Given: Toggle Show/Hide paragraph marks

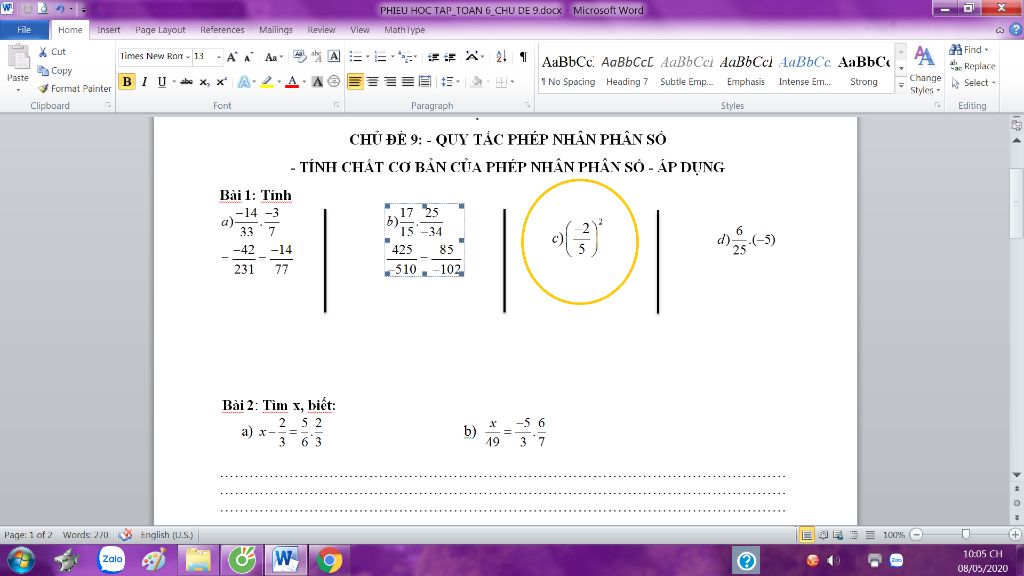Looking at the screenshot, I should [x=523, y=57].
